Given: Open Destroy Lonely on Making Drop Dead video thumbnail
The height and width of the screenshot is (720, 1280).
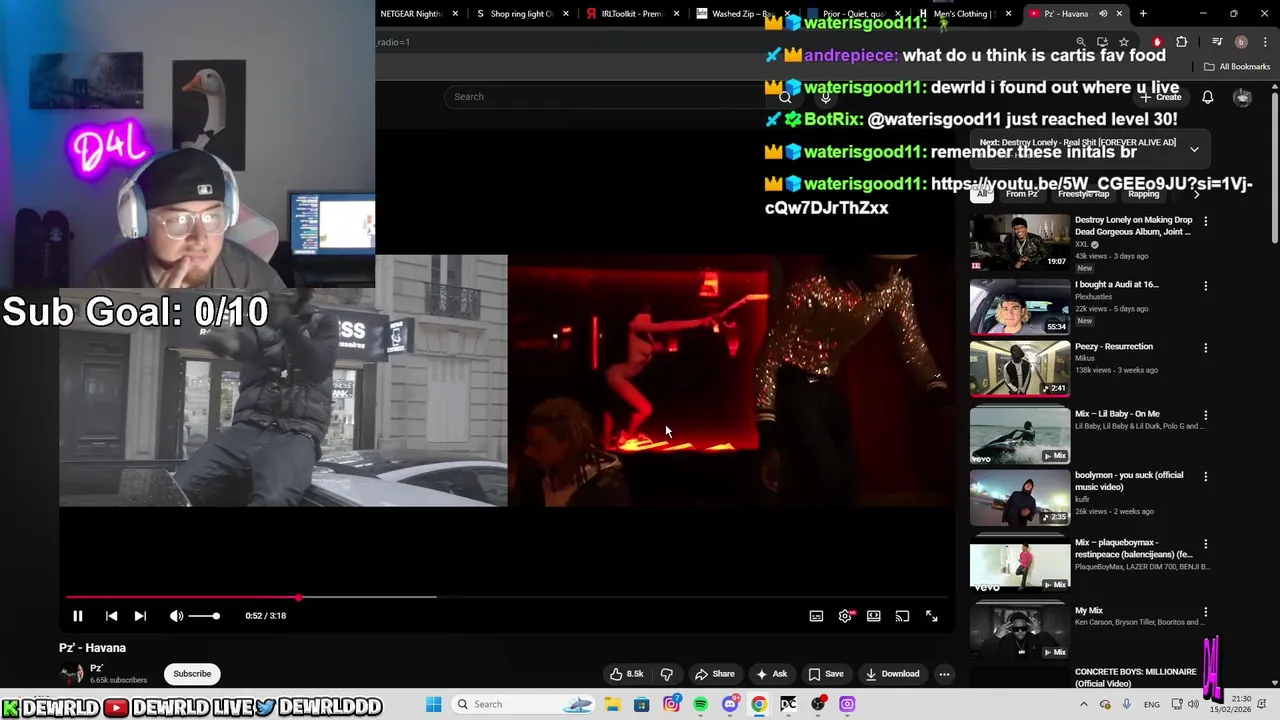Looking at the screenshot, I should [x=1019, y=242].
